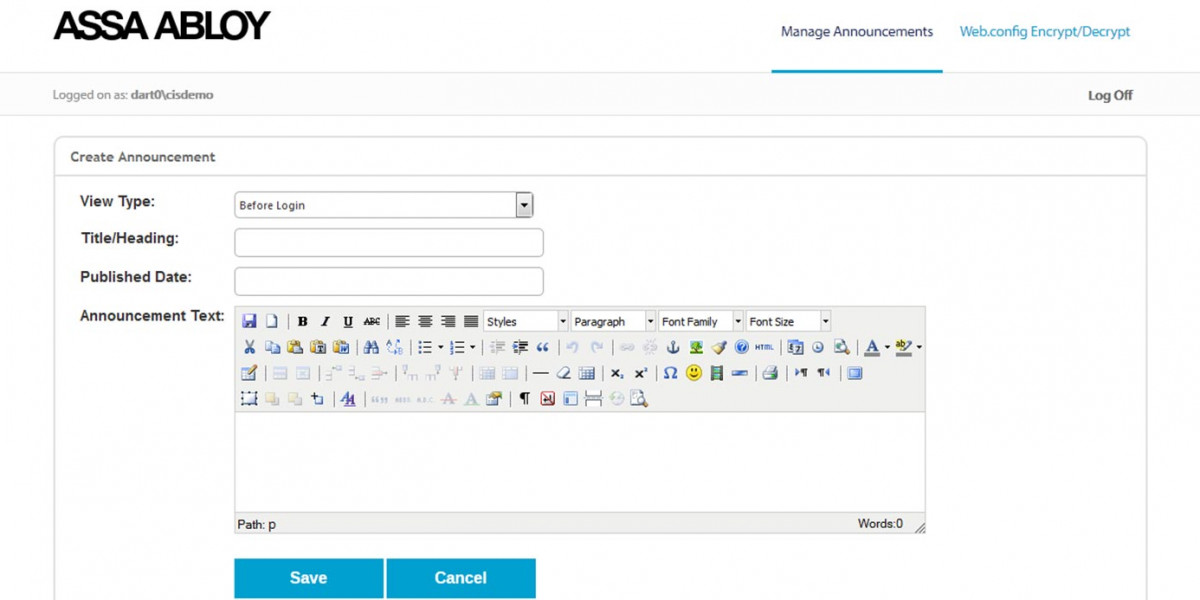
Task: Click the Log Off link
Action: (x=1110, y=95)
